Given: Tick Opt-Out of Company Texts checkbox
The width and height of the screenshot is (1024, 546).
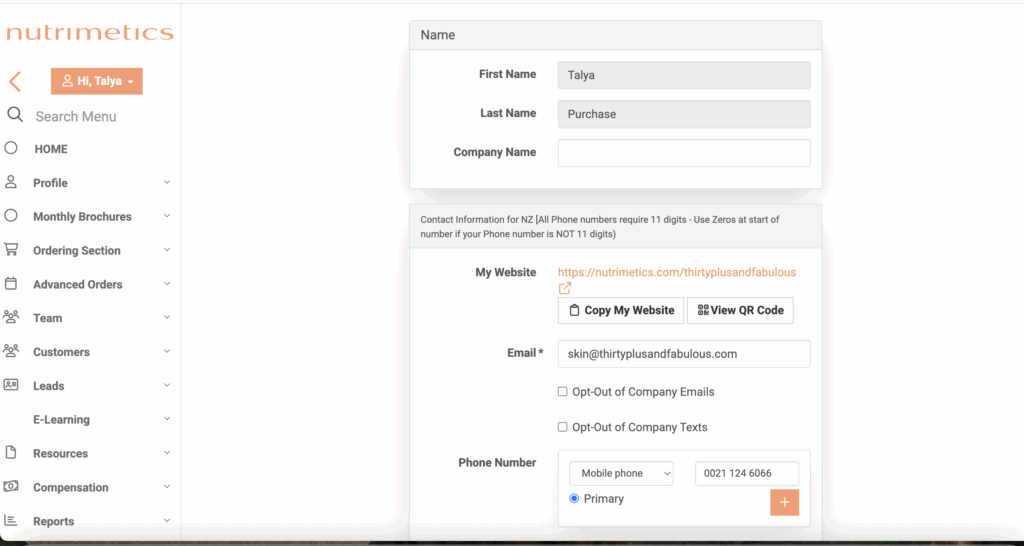Looking at the screenshot, I should [562, 427].
